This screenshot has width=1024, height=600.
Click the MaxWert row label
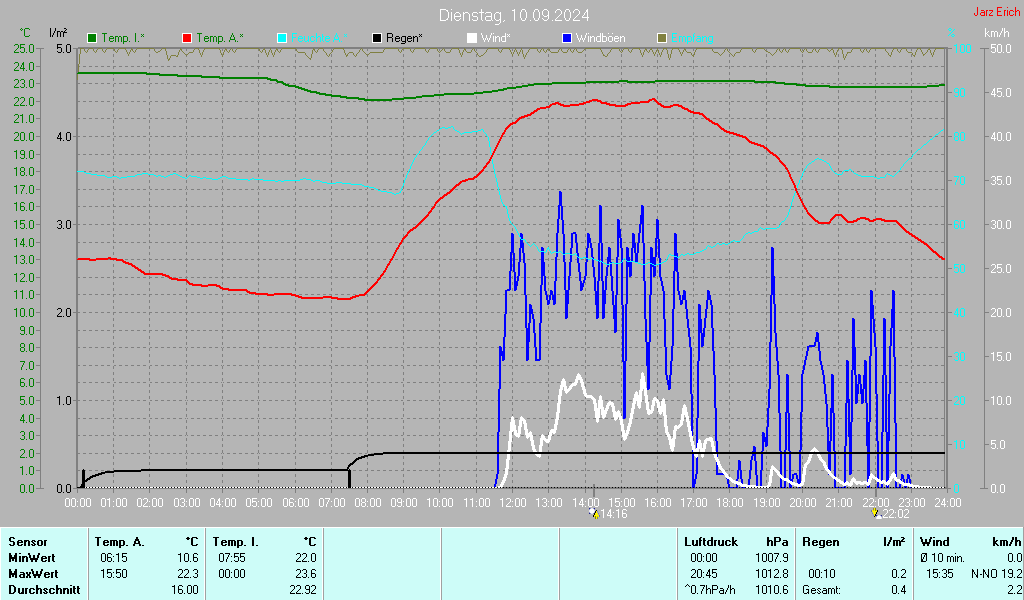[x=32, y=573]
